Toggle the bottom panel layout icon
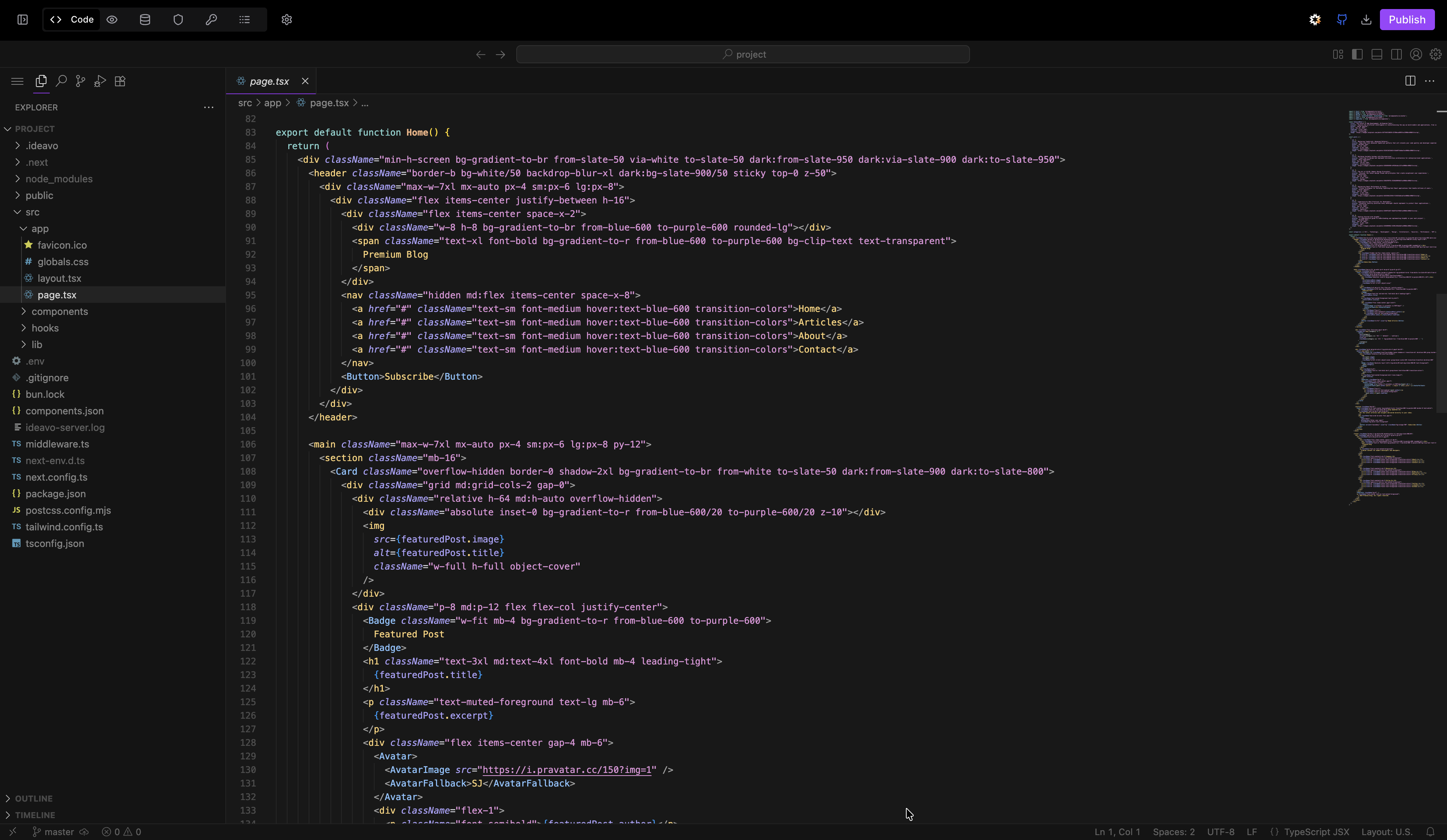The image size is (1447, 840). pos(1377,54)
